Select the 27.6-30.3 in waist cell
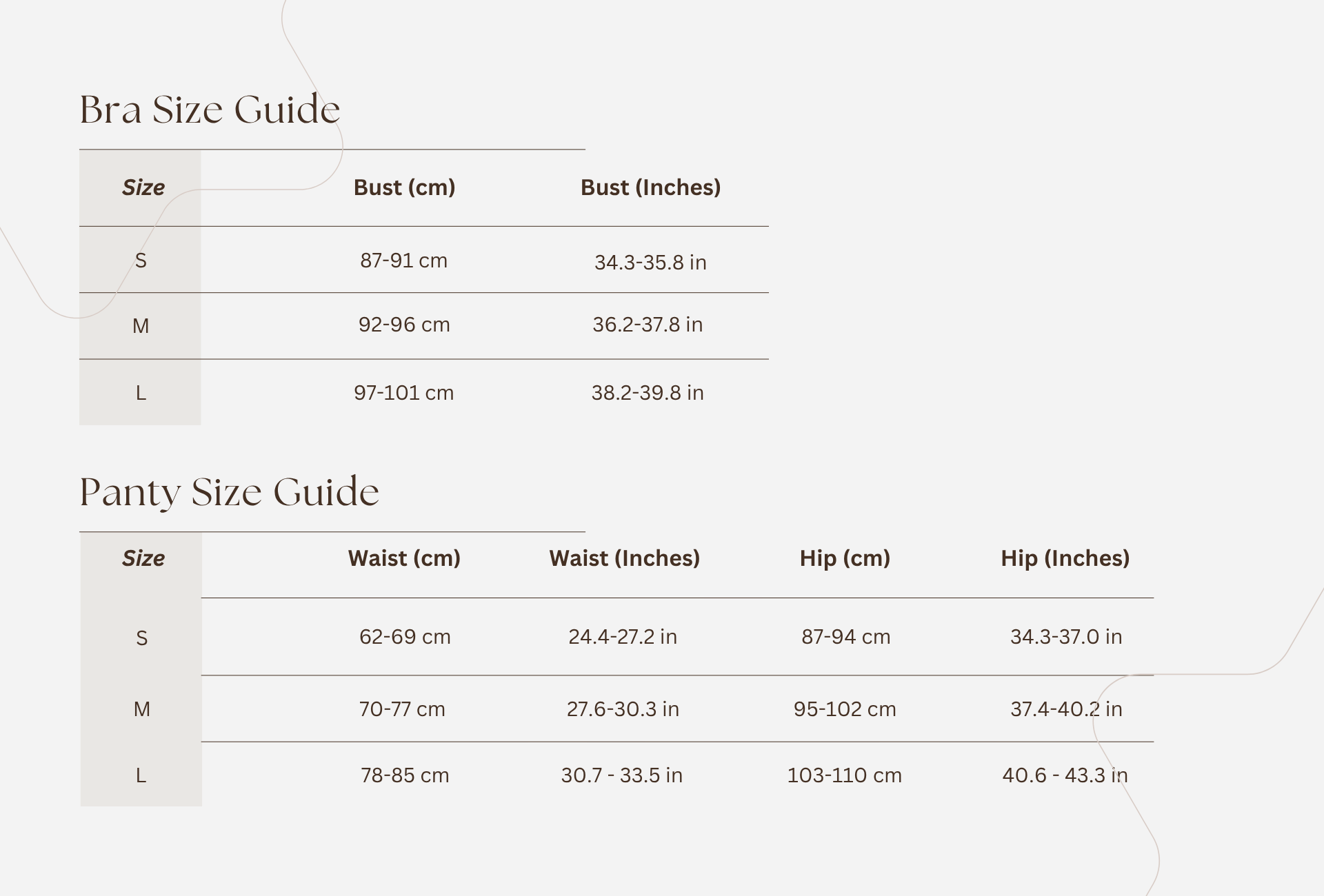The width and height of the screenshot is (1324, 896). point(623,709)
